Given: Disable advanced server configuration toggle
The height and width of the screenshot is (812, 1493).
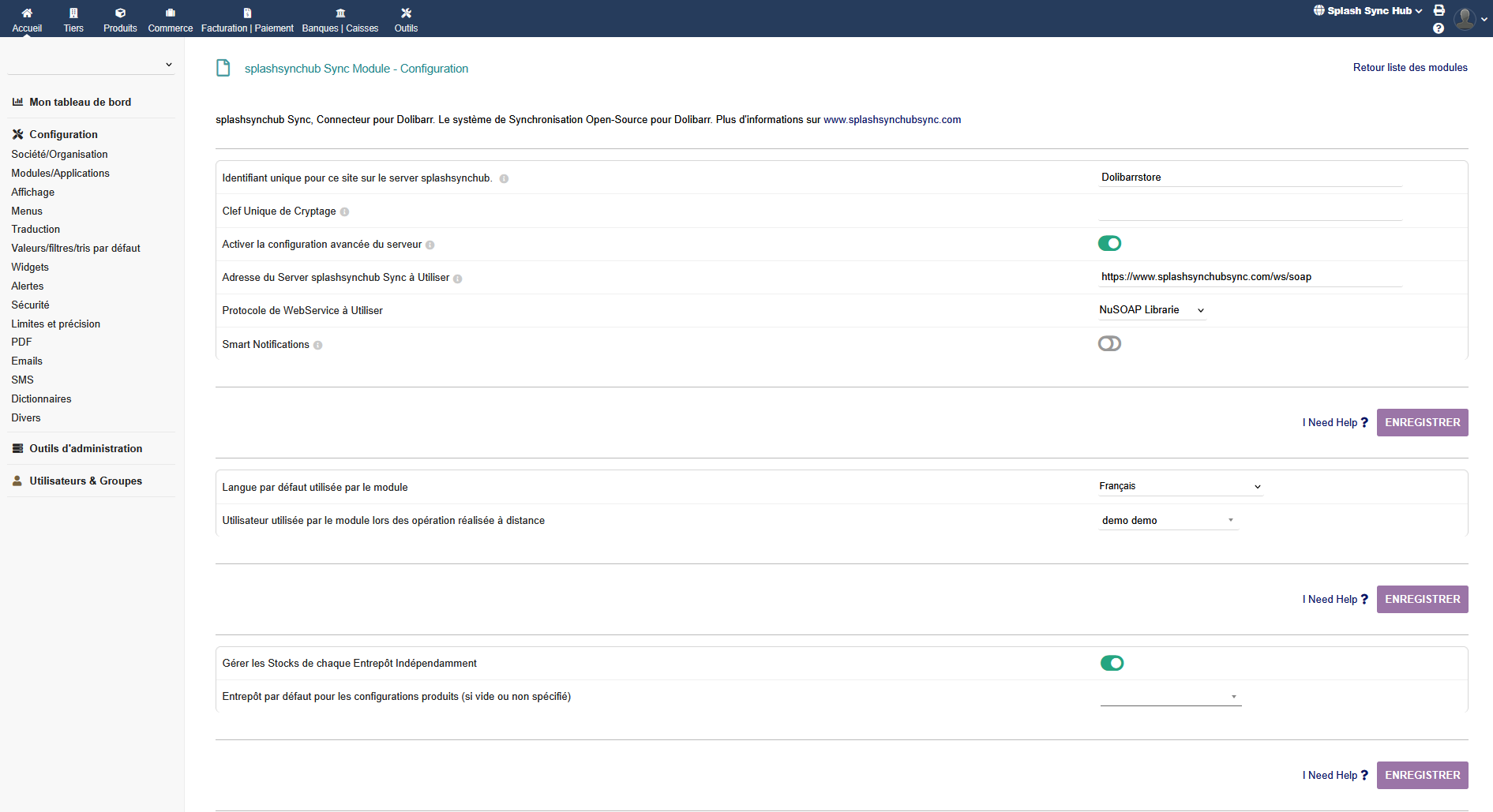Looking at the screenshot, I should coord(1109,243).
